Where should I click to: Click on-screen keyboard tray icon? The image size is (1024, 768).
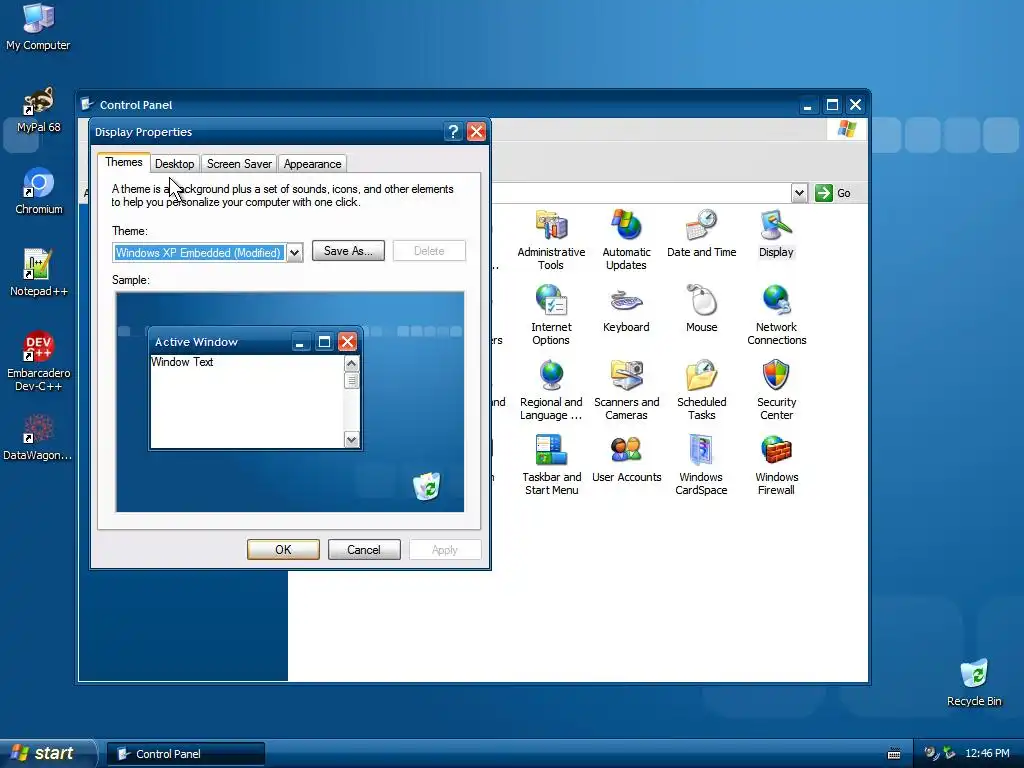tap(894, 754)
